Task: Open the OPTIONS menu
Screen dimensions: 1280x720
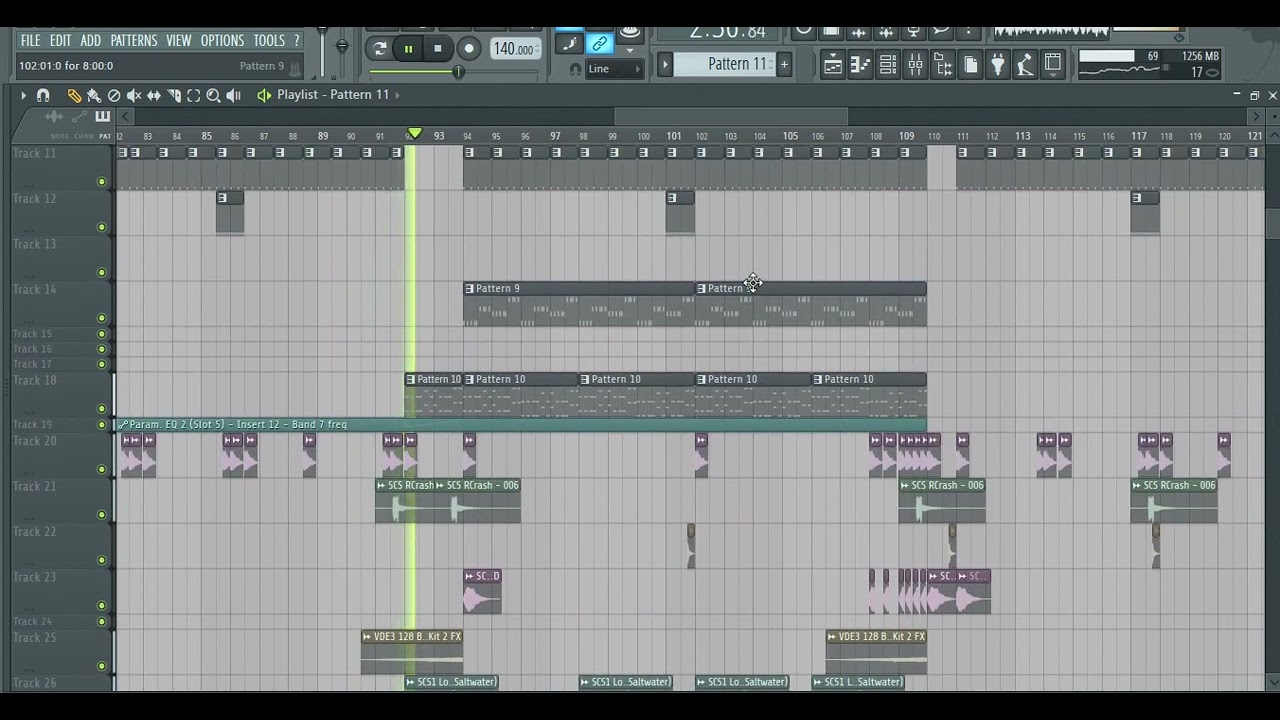Action: tap(222, 41)
